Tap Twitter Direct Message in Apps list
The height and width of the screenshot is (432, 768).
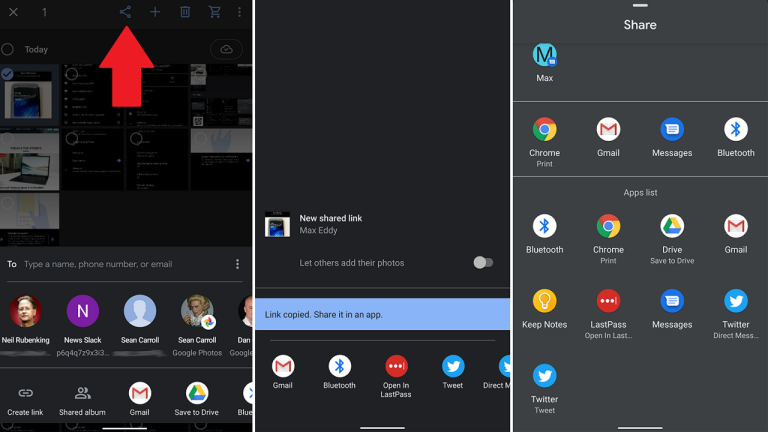point(736,314)
